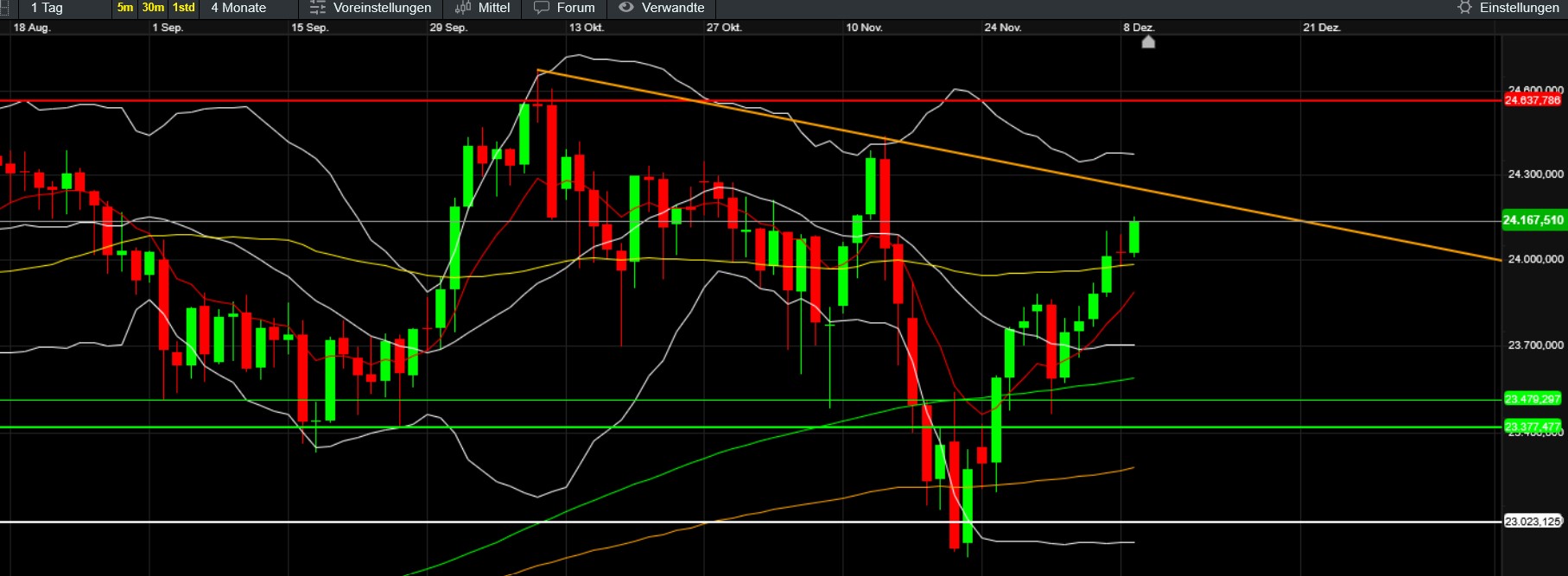Click the Verwandte eye icon
The height and width of the screenshot is (576, 1568).
coord(626,8)
